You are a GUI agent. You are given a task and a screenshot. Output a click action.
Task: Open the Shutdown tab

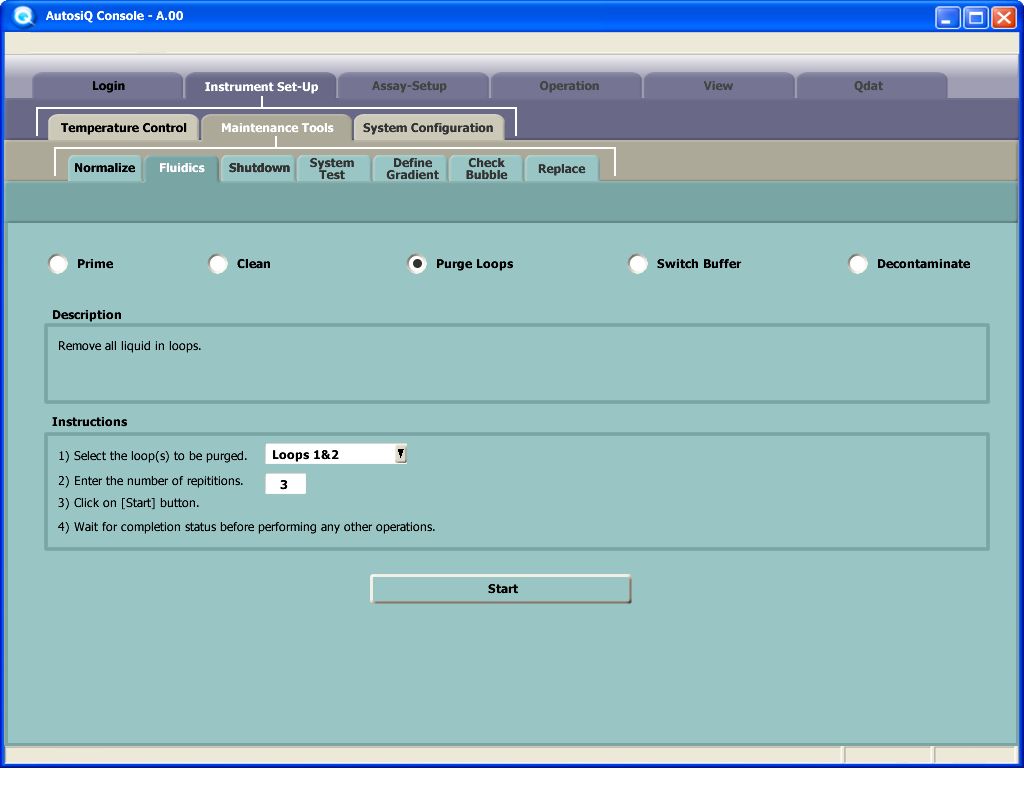coord(259,168)
